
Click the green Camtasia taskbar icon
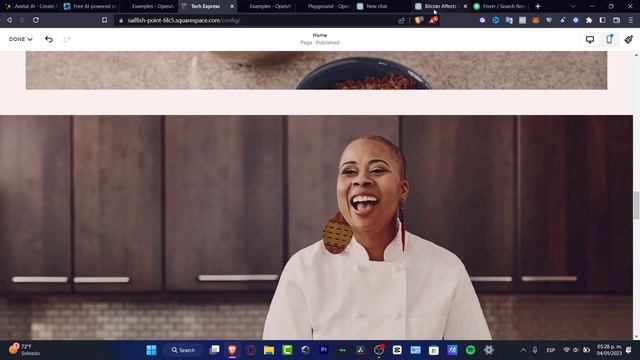coord(287,350)
